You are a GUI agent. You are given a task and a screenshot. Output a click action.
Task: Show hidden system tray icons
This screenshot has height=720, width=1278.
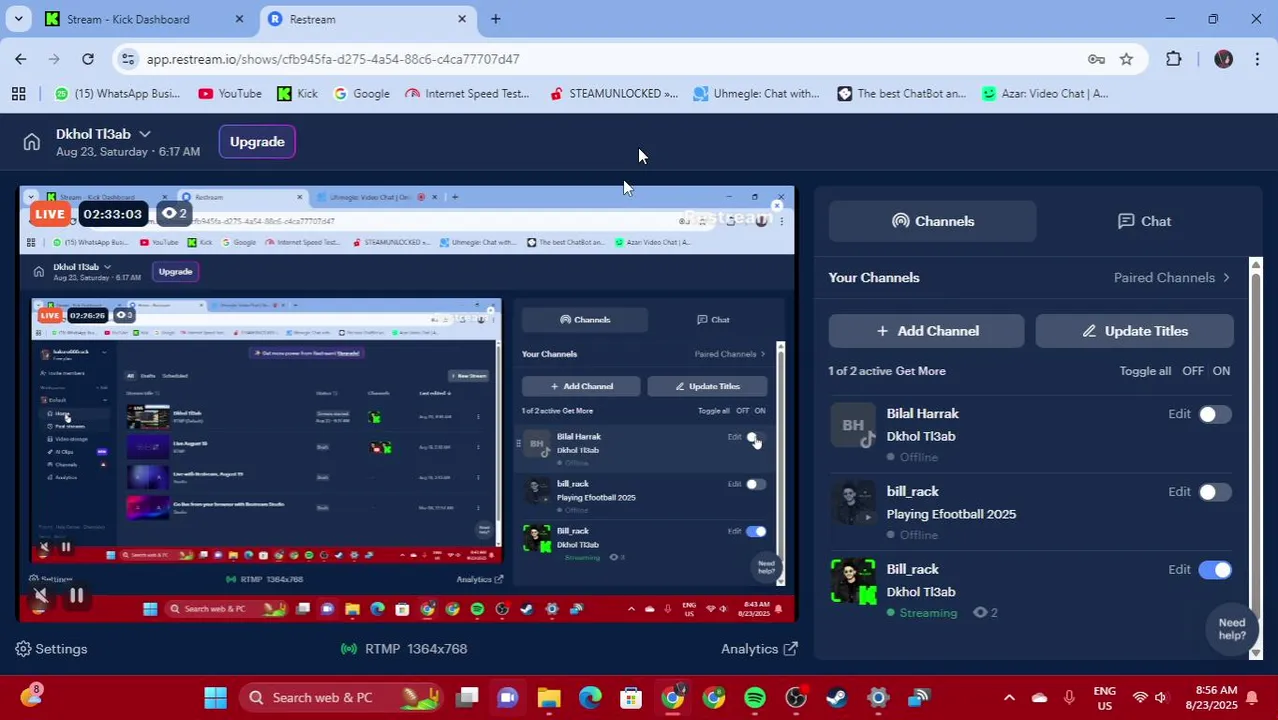(1009, 697)
